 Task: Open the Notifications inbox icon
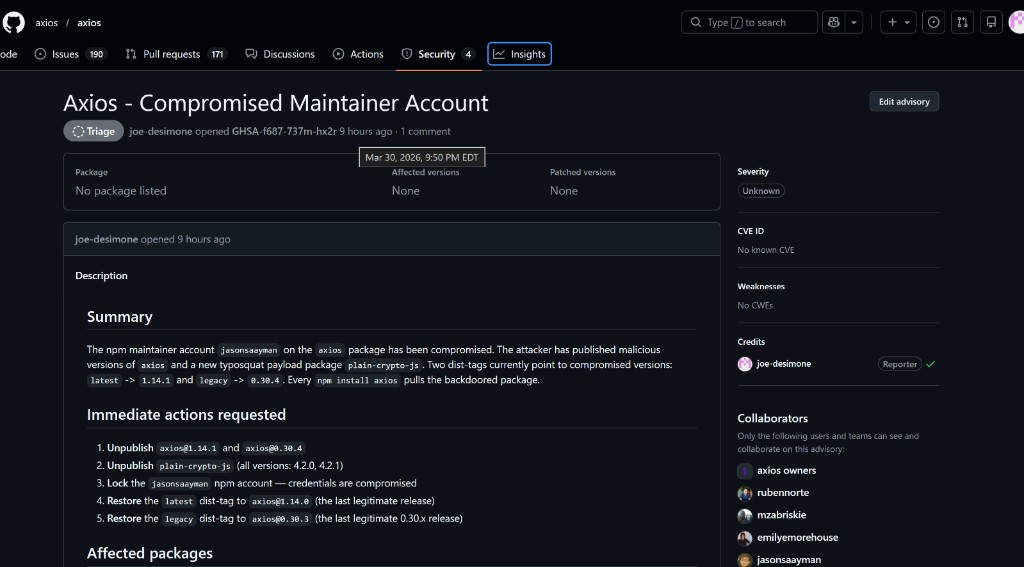[x=991, y=22]
